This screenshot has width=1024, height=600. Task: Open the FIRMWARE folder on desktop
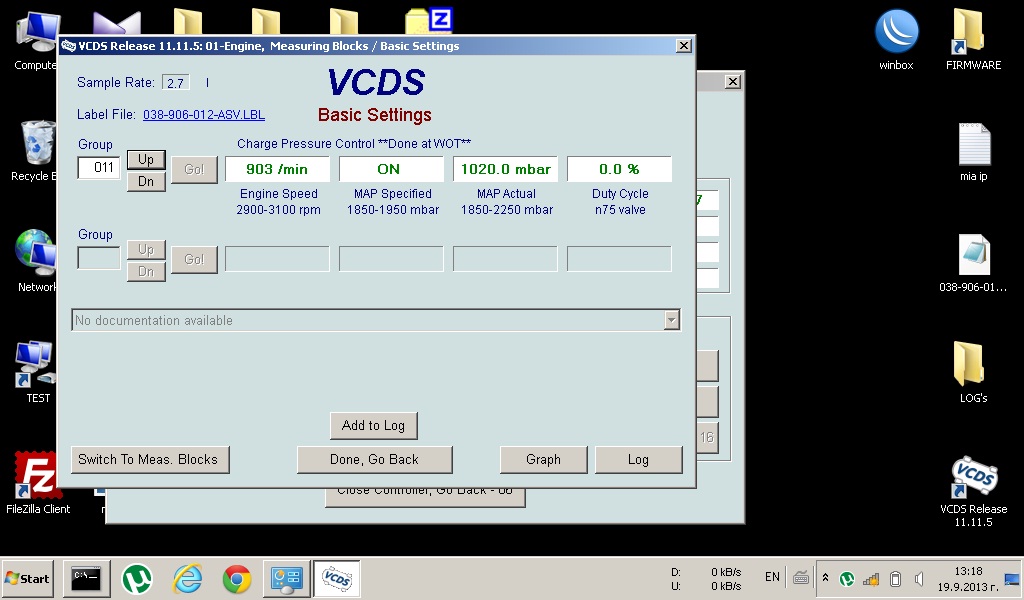tap(972, 33)
